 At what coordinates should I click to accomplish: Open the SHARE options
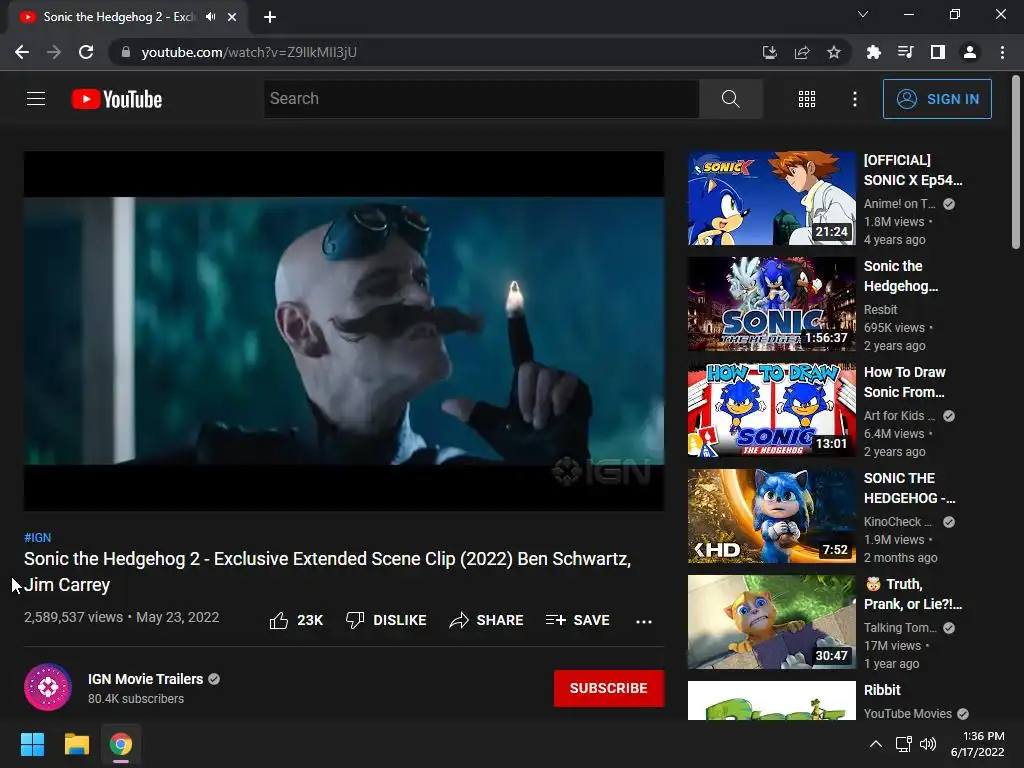point(487,620)
